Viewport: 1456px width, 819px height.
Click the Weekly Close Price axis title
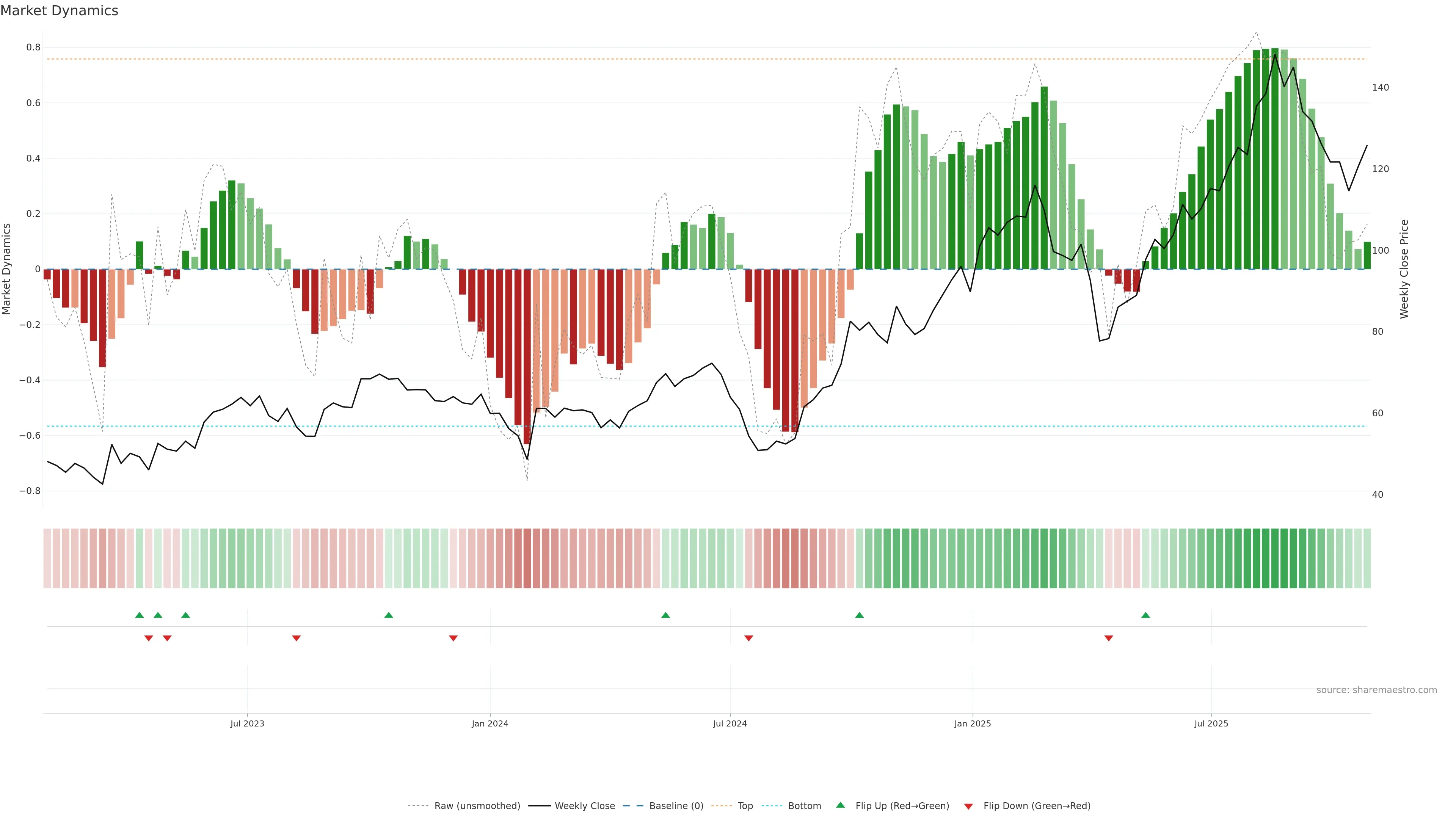pyautogui.click(x=1404, y=269)
